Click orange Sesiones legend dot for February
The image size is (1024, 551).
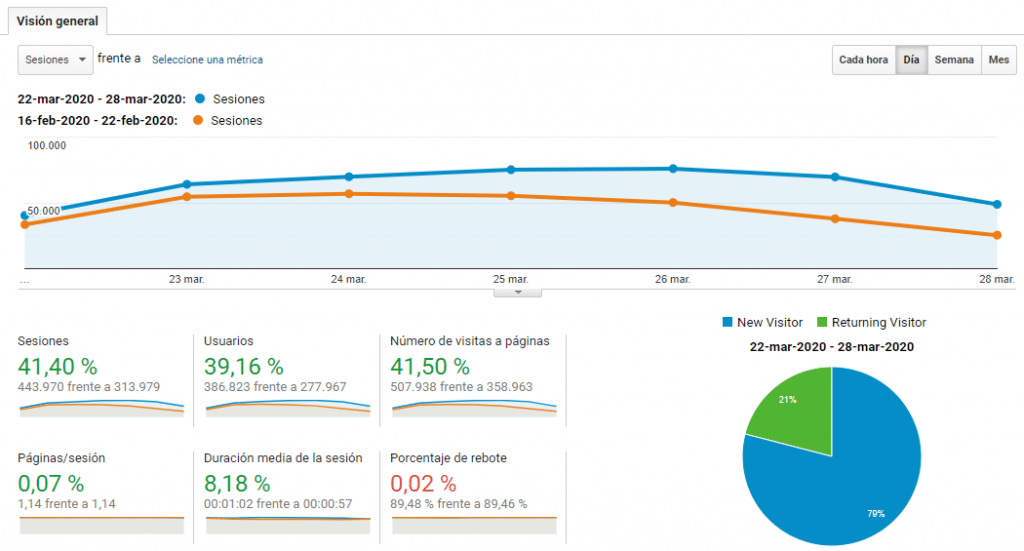(198, 120)
